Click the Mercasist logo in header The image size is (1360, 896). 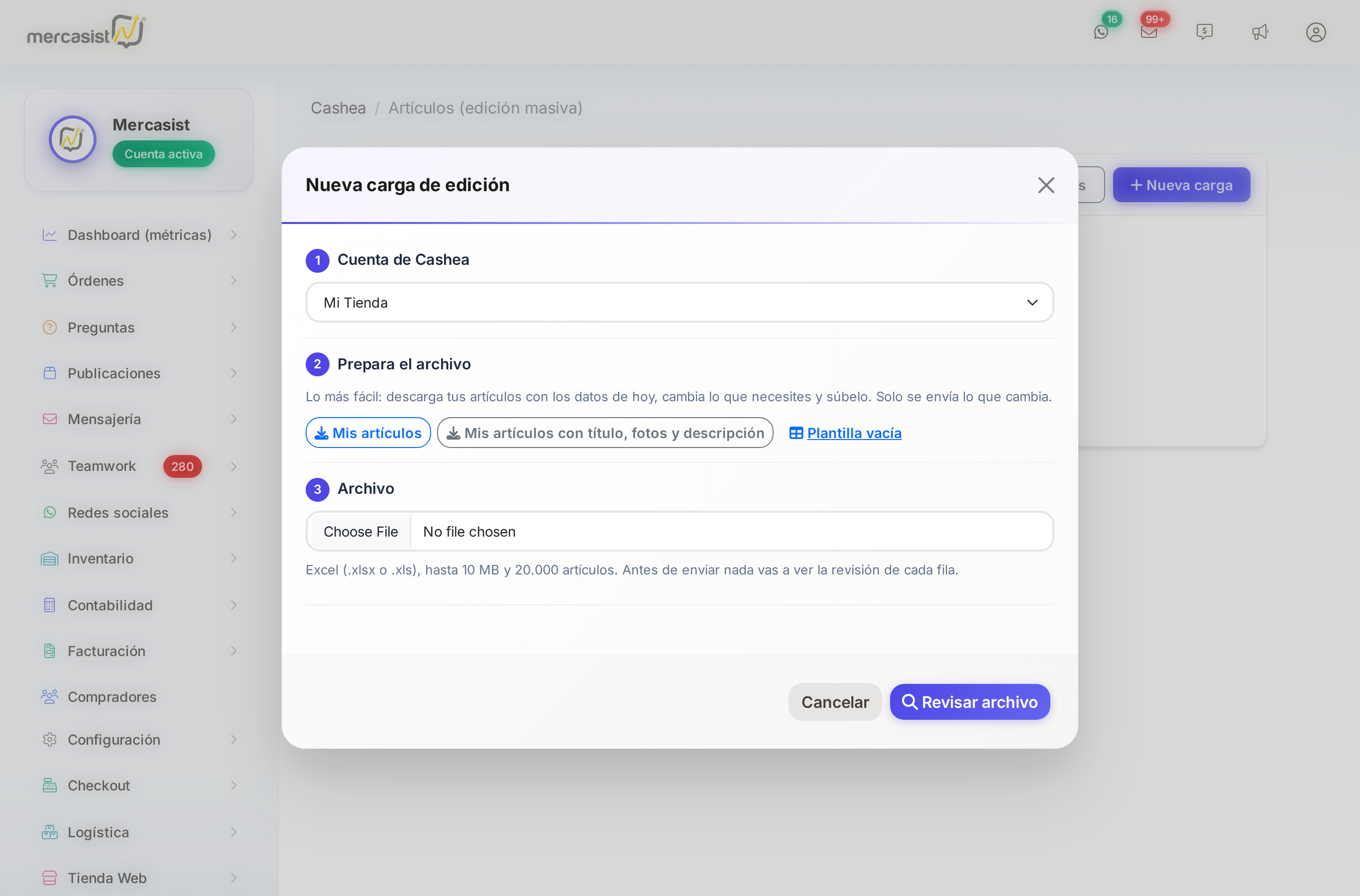(86, 31)
